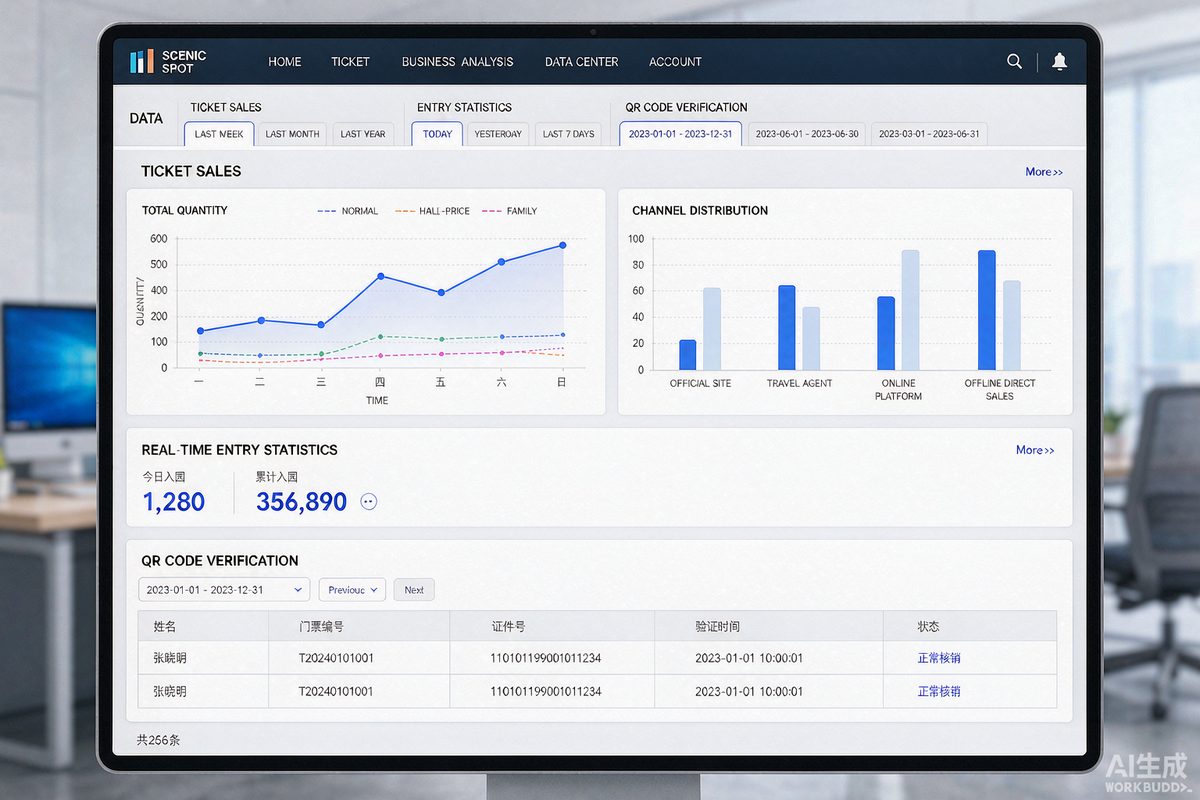Select the 2023-03-01 - 2023-06-31 range tab
This screenshot has width=1200, height=800.
tap(929, 134)
